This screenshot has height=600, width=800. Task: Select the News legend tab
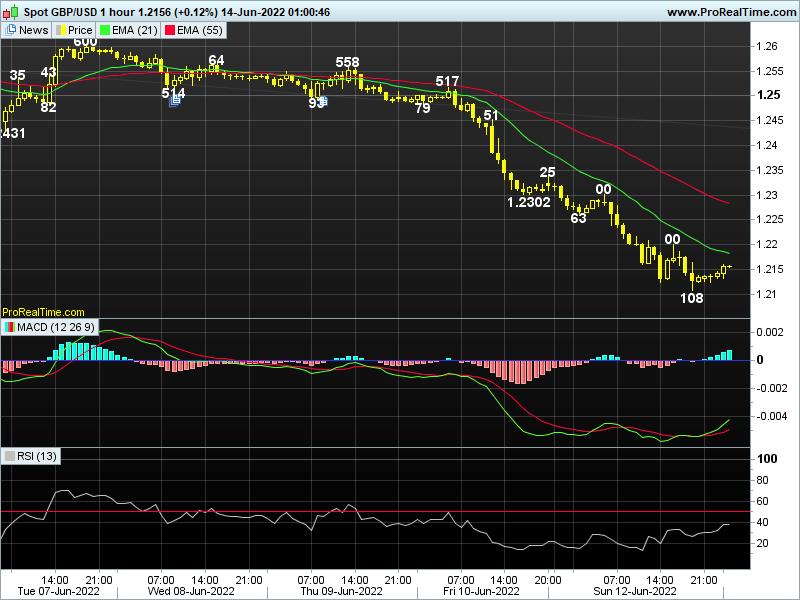point(33,30)
